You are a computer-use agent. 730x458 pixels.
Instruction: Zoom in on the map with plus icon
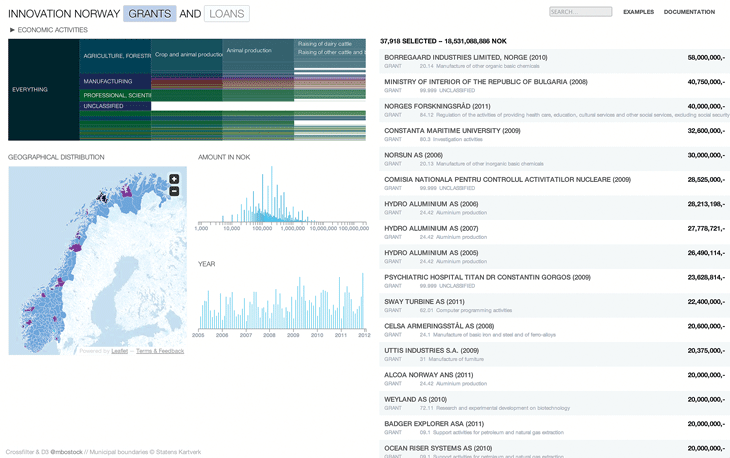[x=174, y=179]
